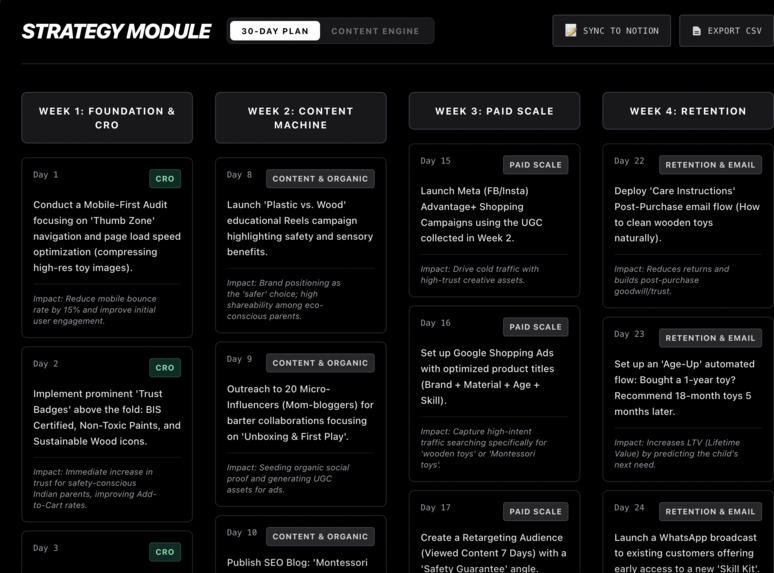This screenshot has width=774, height=573.
Task: Click the 'Day 1' label
Action: (x=45, y=175)
